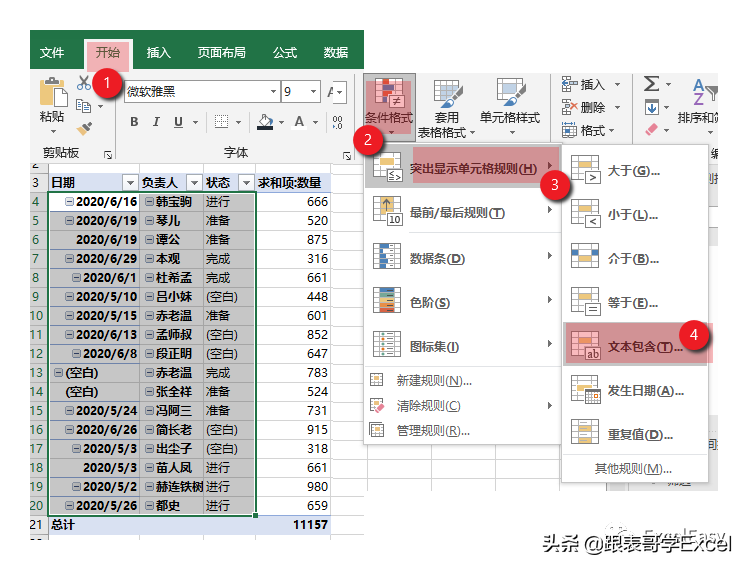Switch to the 页面布局 tab

[x=222, y=52]
